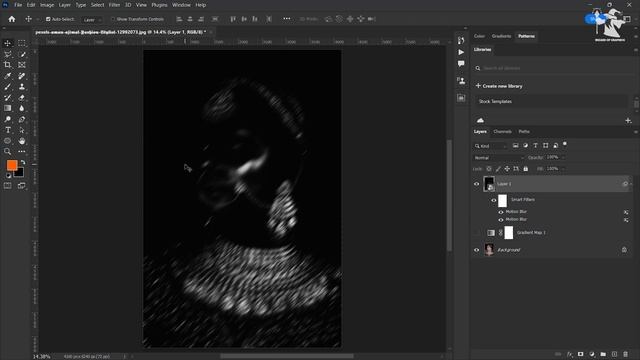Open the Edit Toolbar three-dots menu
640x360 pixels.
coord(22,151)
